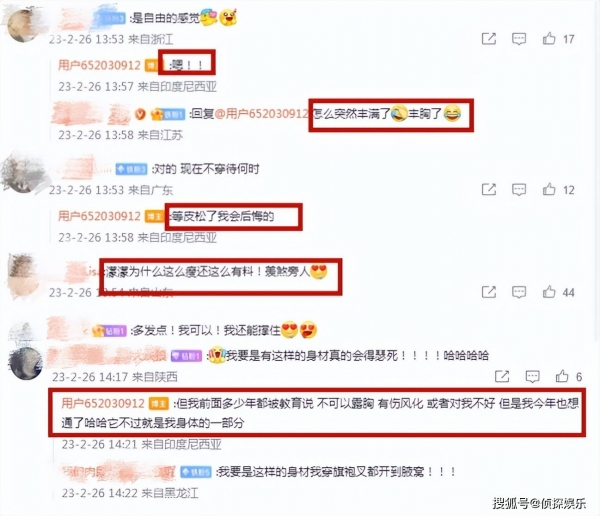Open 用户652030912 profile in 等皮松了 reply
This screenshot has height=516, width=600.
[x=99, y=216]
